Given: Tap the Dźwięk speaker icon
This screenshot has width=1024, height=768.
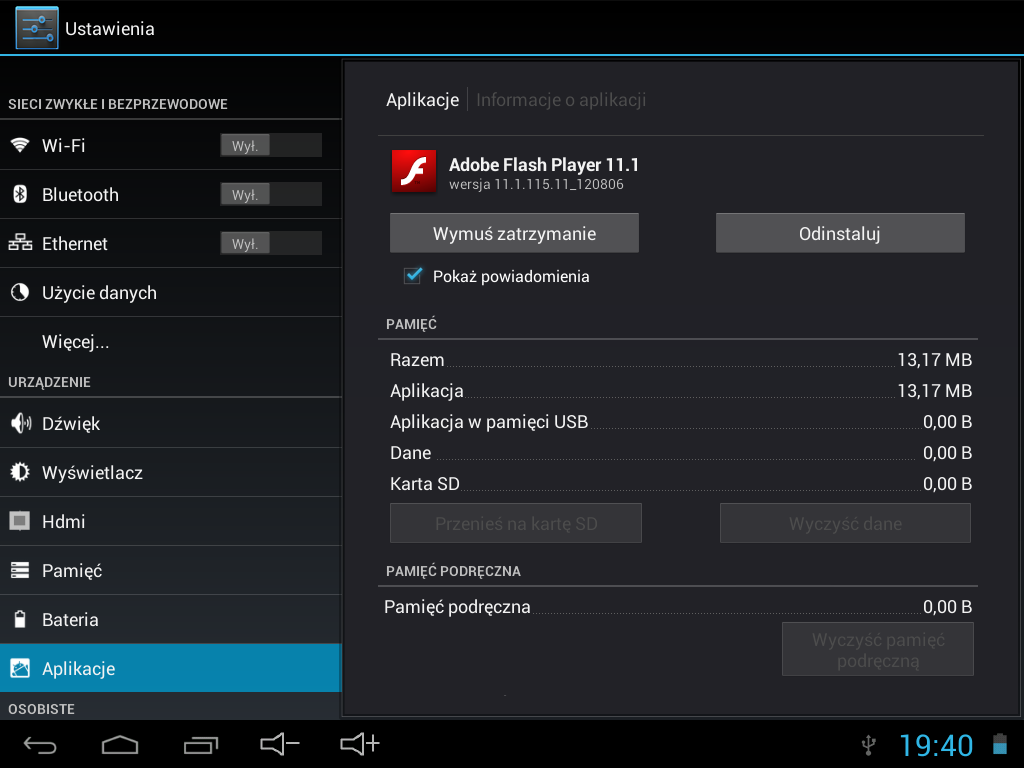Looking at the screenshot, I should tap(20, 423).
